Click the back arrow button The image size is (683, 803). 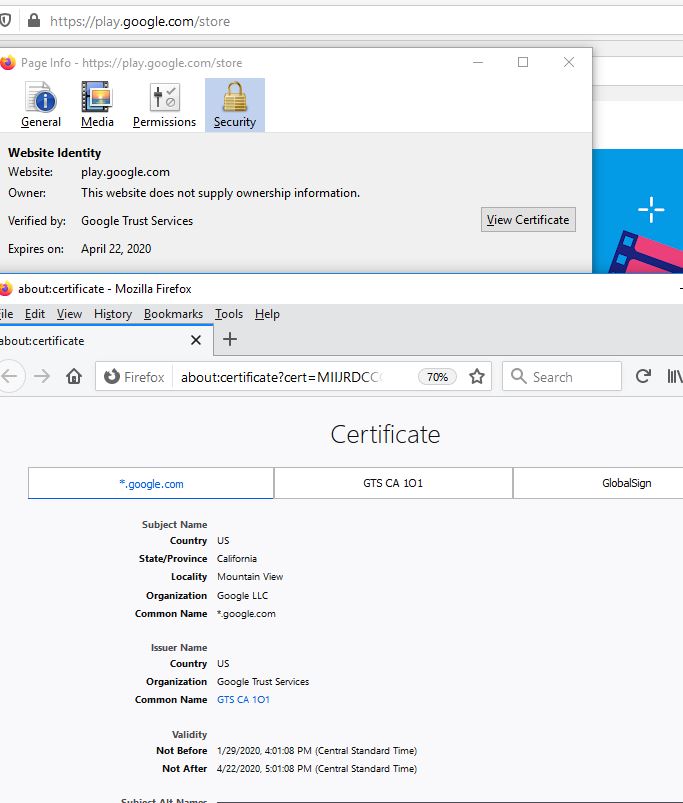(10, 377)
